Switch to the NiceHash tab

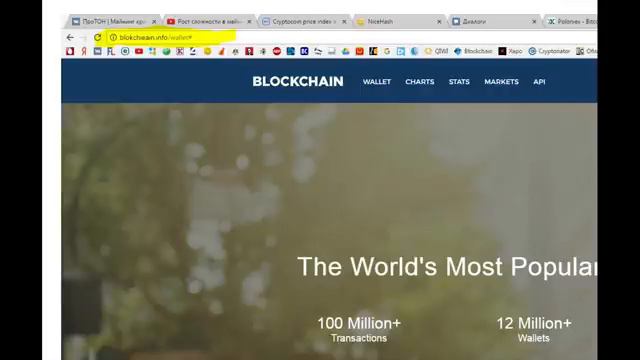pyautogui.click(x=398, y=22)
